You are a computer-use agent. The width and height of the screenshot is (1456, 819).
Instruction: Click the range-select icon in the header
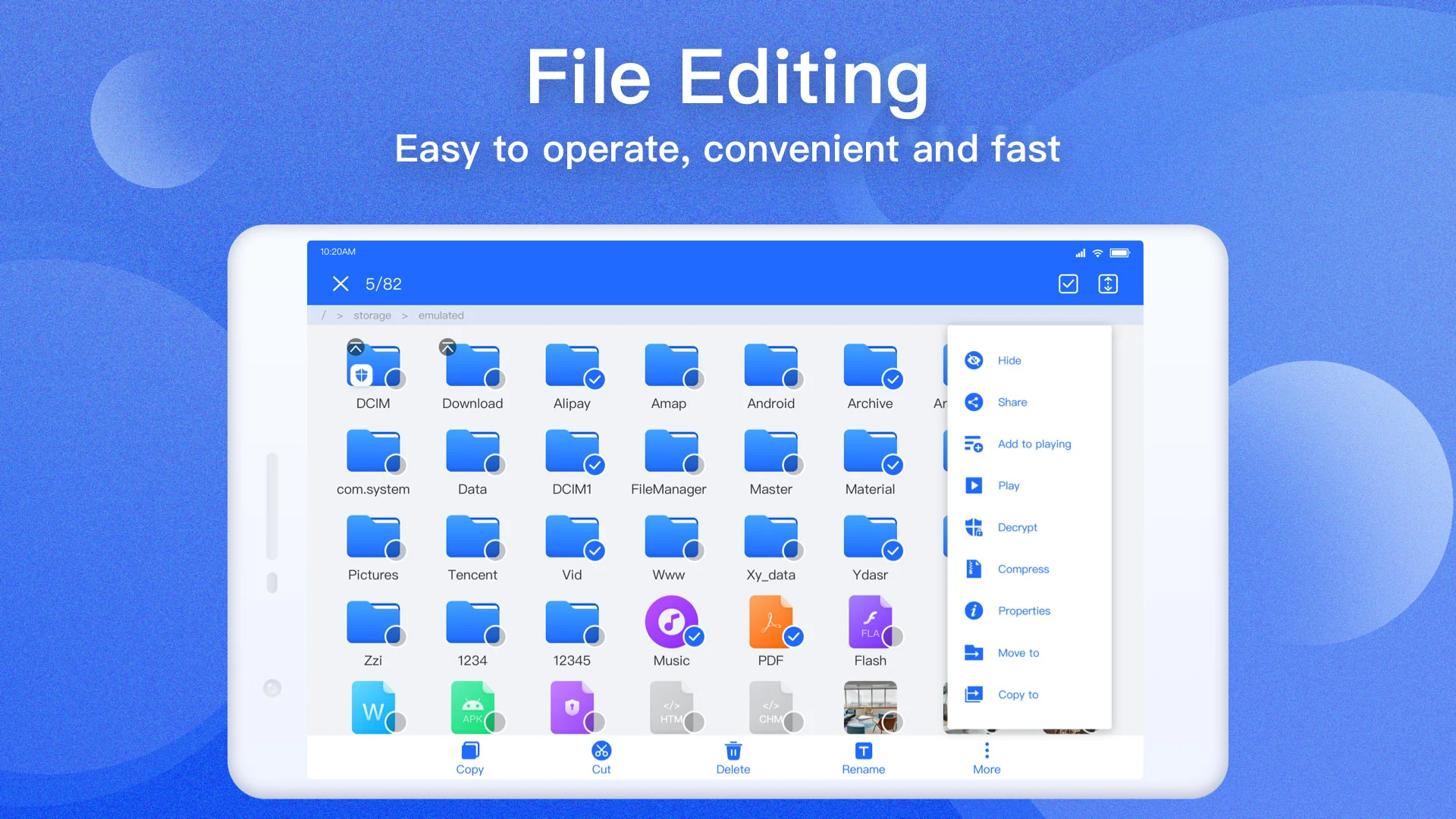pyautogui.click(x=1108, y=284)
